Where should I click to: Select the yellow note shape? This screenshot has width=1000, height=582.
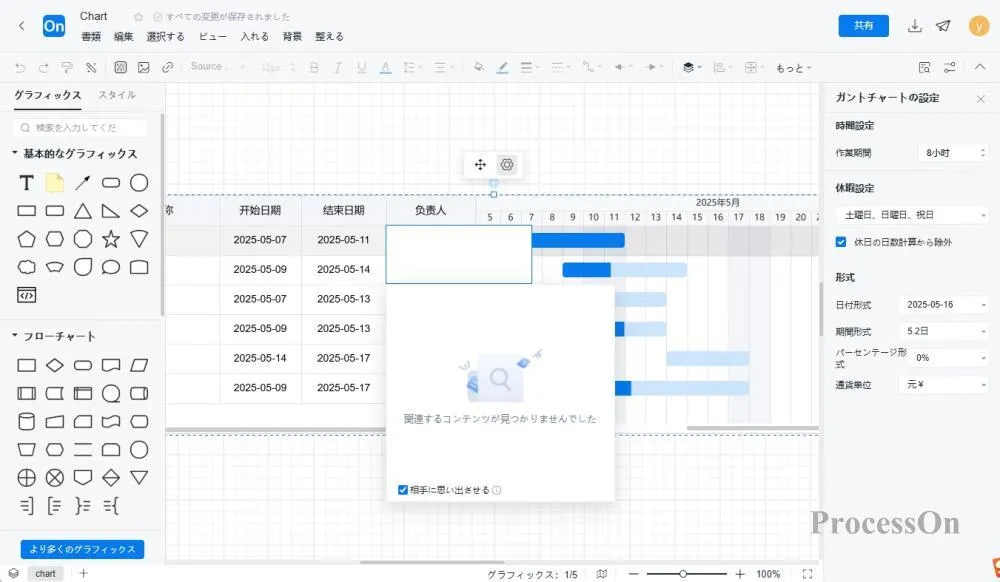point(55,183)
